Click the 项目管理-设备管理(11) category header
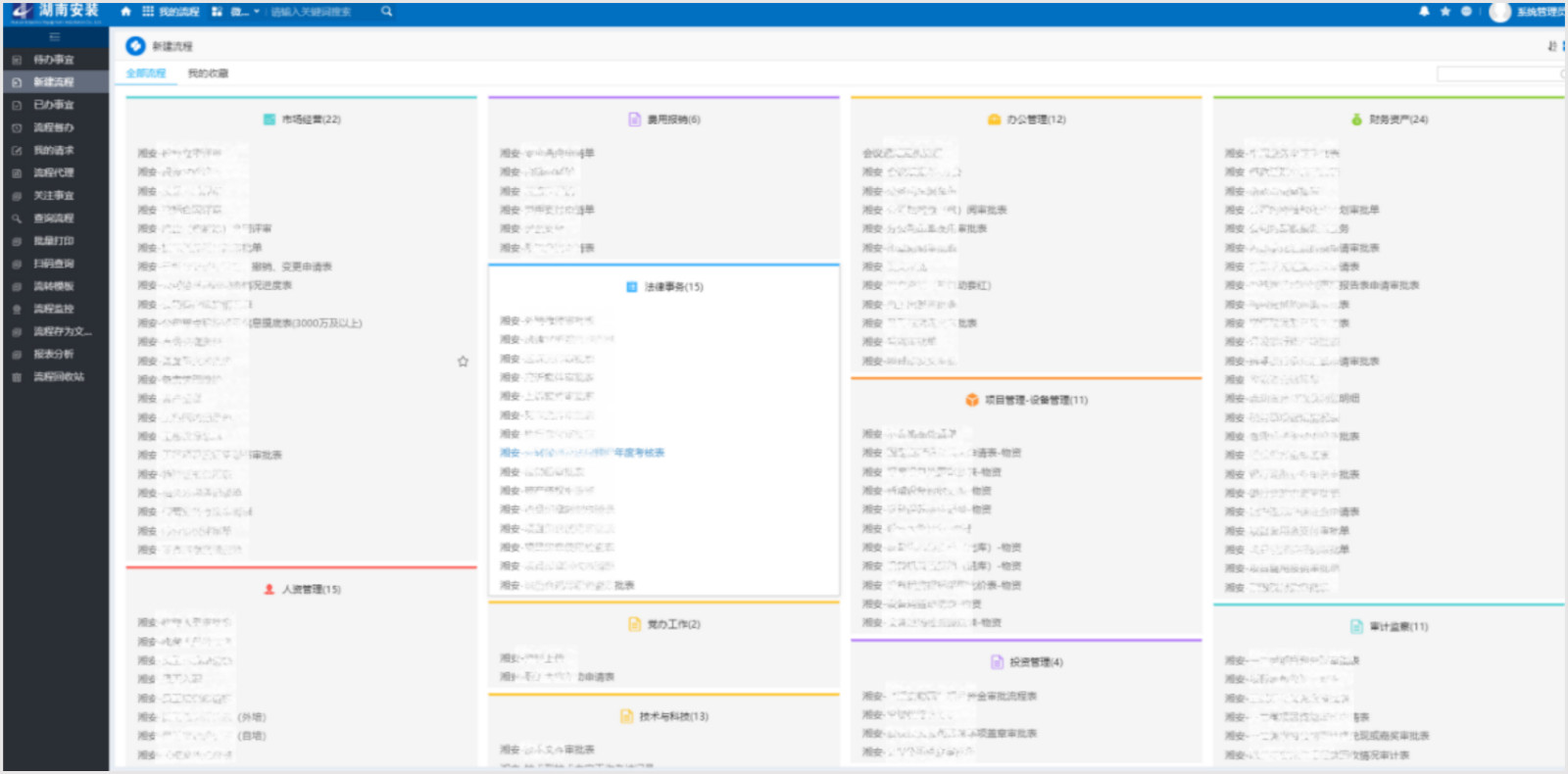 pos(1026,400)
